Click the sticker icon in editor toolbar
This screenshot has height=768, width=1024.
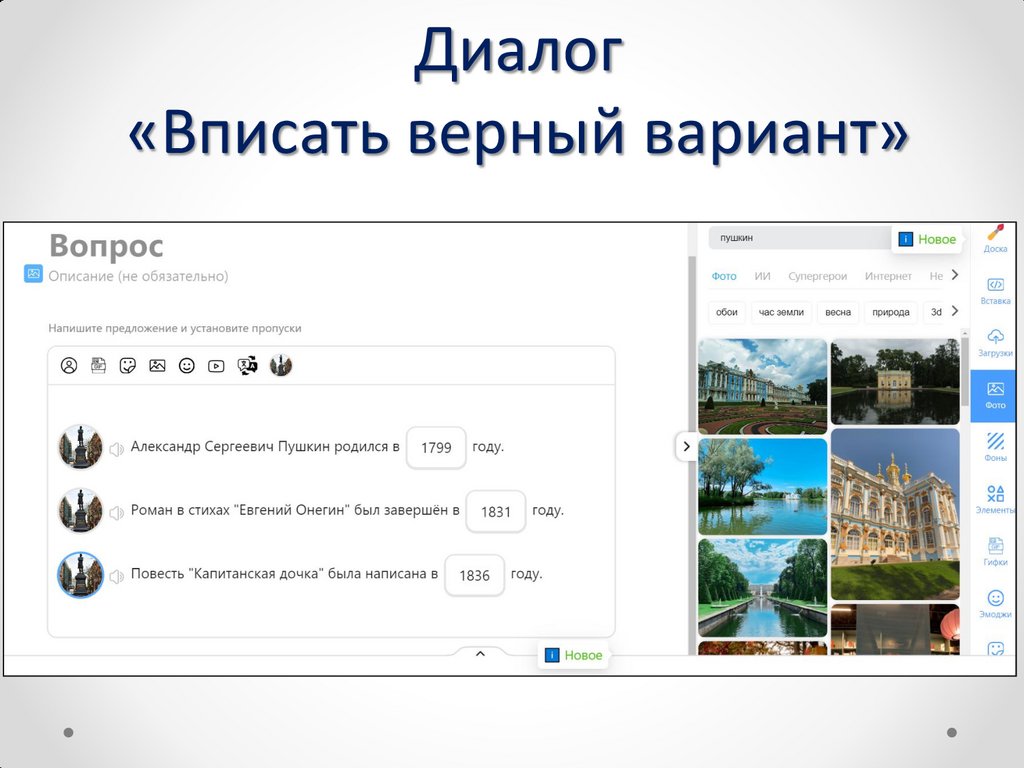point(128,366)
